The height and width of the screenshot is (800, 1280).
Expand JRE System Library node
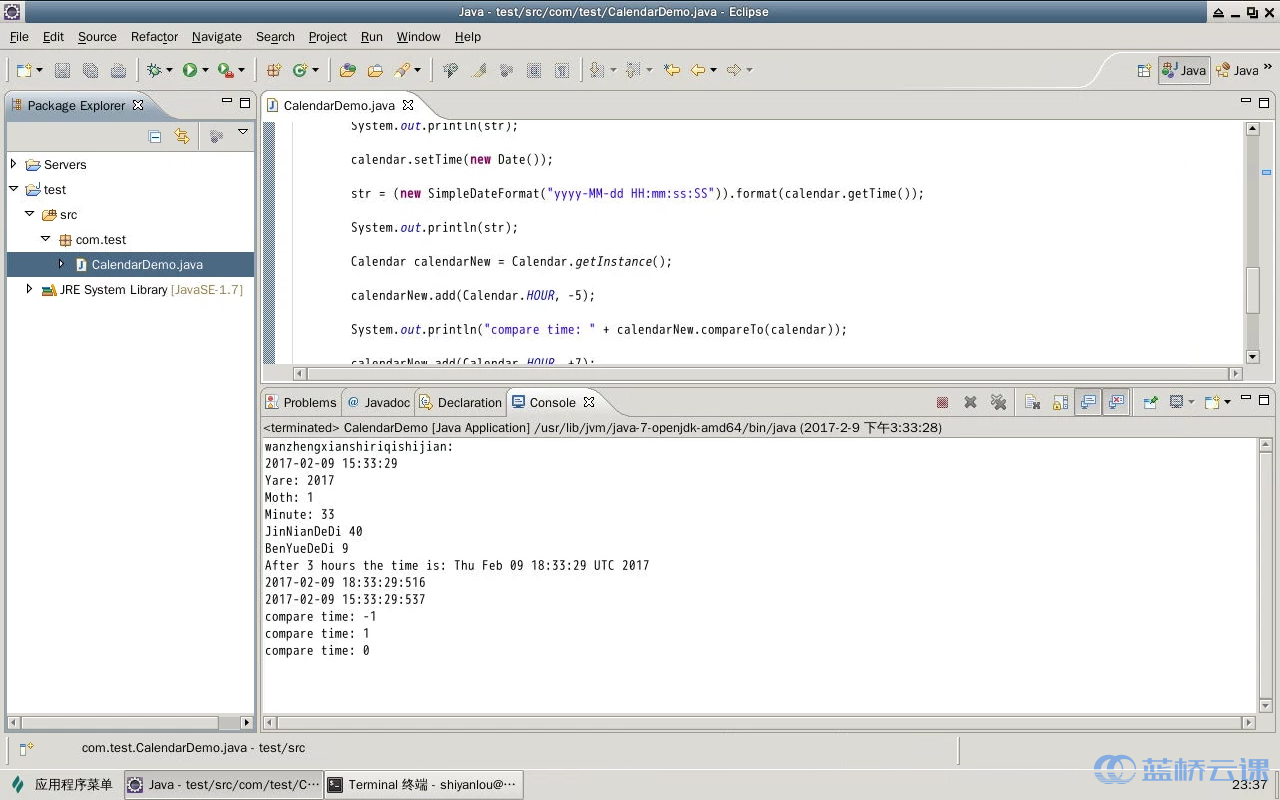click(x=29, y=289)
